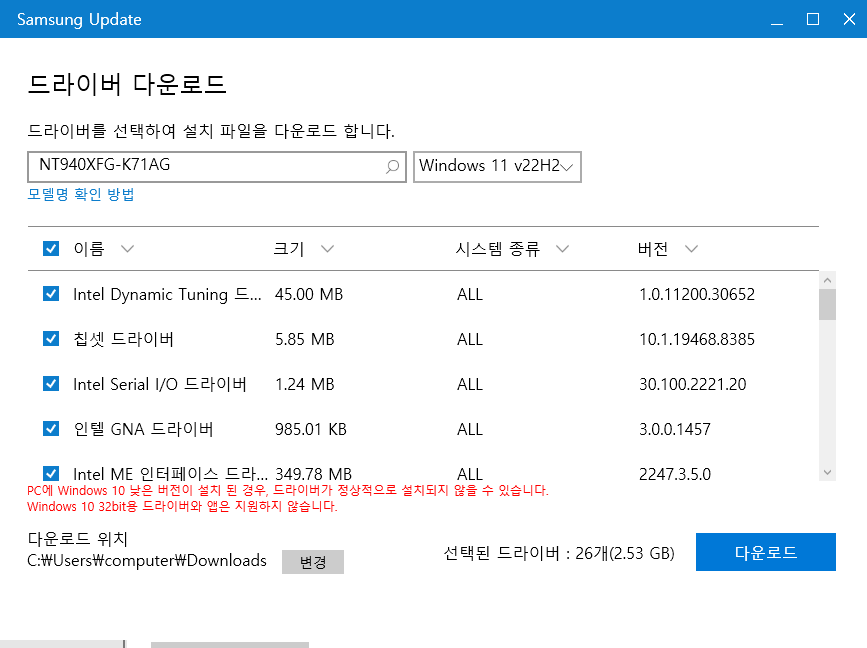Click the 선택된 드라이버 : 26개 summary text
Viewport: 867px width, 648px height.
(x=559, y=553)
